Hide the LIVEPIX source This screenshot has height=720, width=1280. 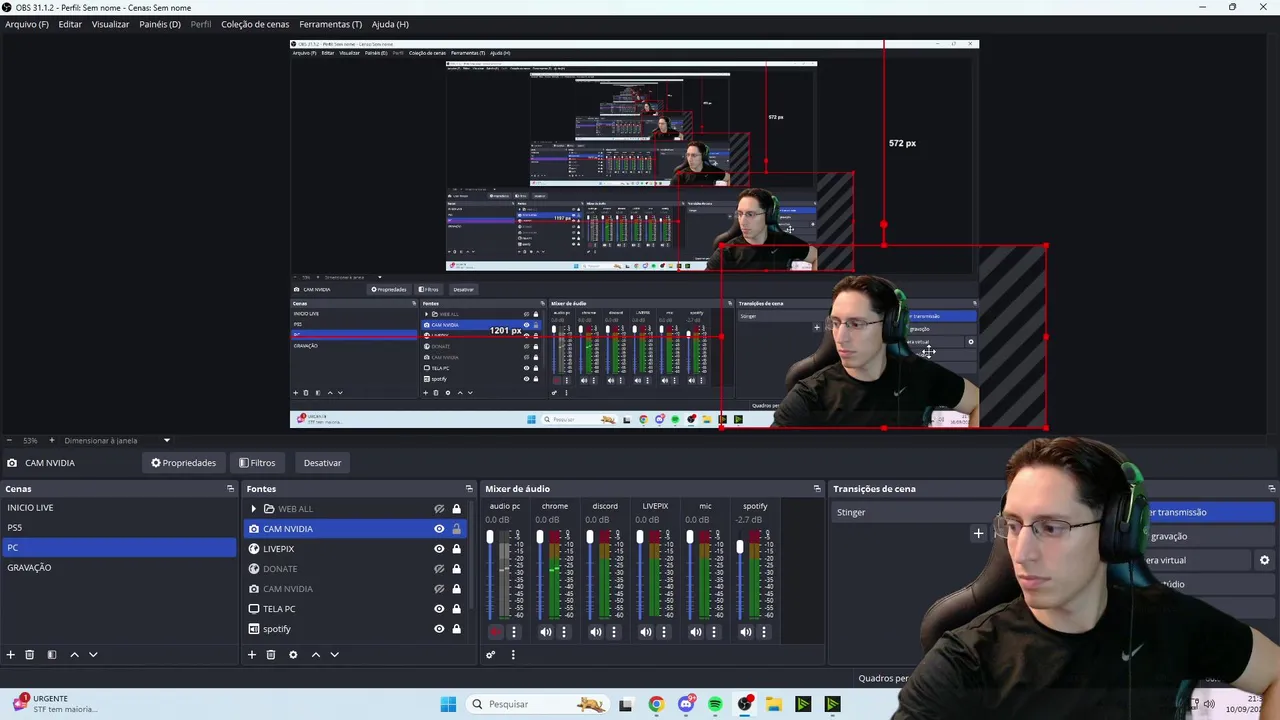[439, 549]
